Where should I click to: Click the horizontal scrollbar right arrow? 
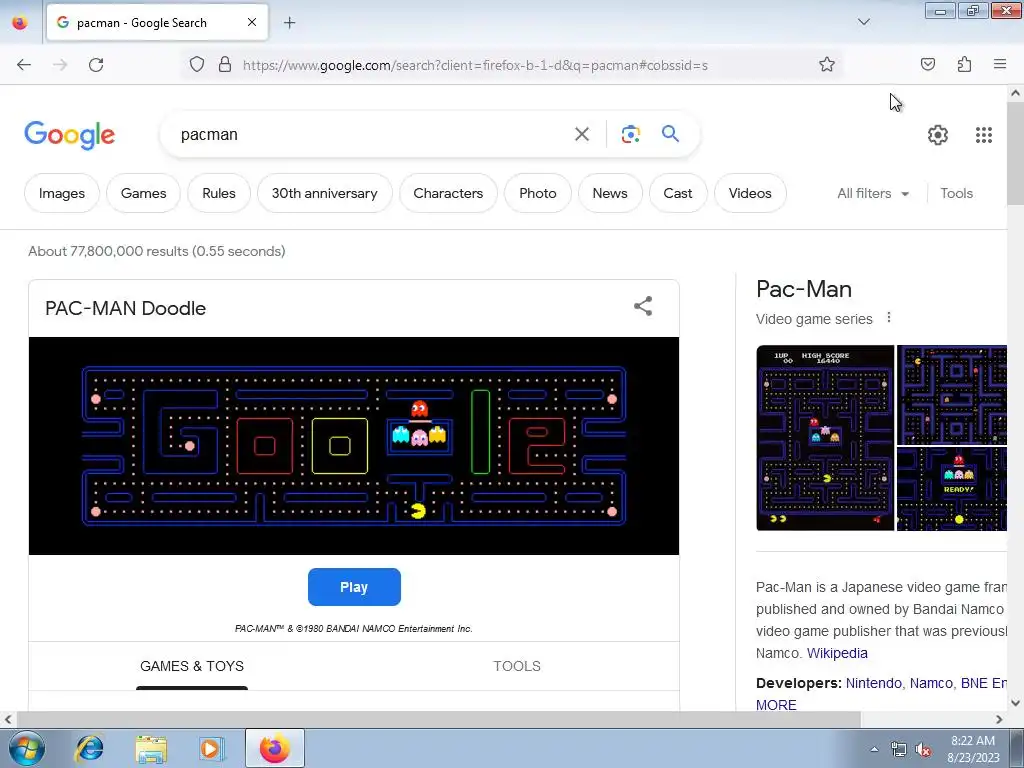[999, 719]
